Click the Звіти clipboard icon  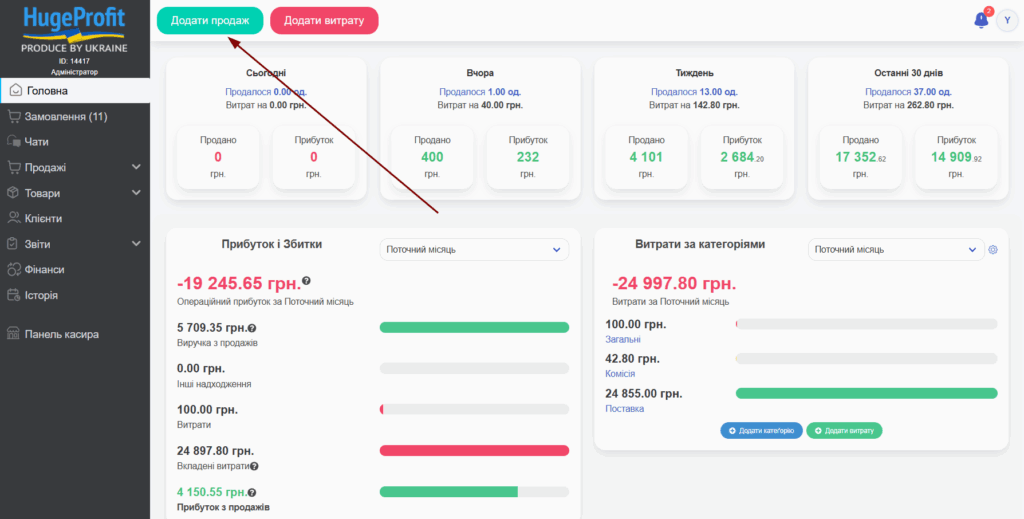pyautogui.click(x=14, y=244)
